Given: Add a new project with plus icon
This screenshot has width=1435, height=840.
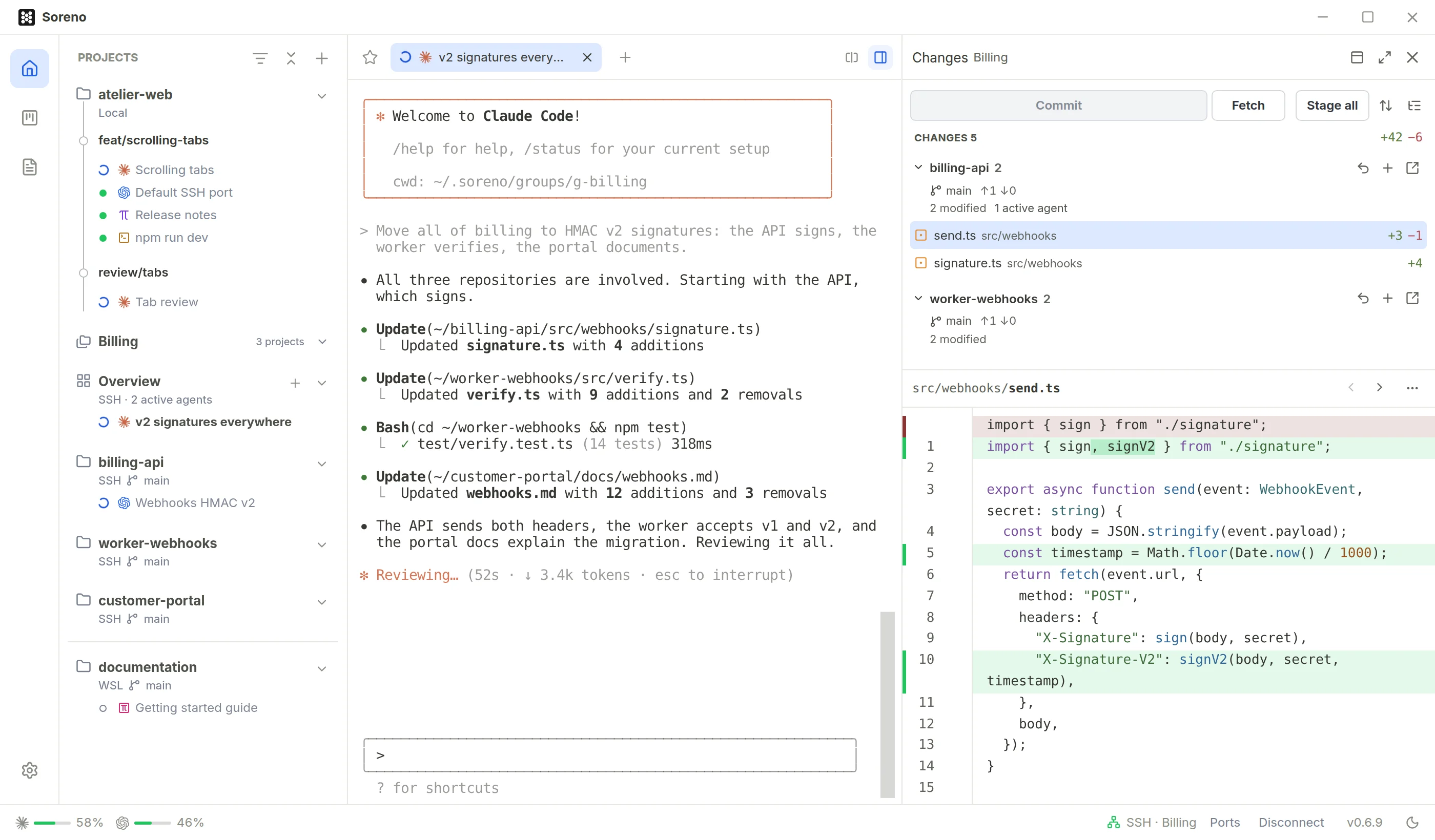Looking at the screenshot, I should (x=322, y=58).
